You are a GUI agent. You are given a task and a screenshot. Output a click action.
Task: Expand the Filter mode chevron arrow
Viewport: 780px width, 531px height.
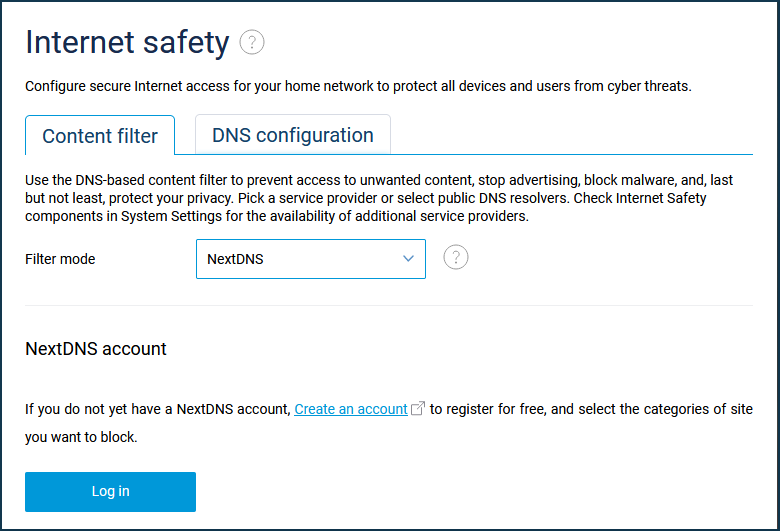[x=408, y=258]
